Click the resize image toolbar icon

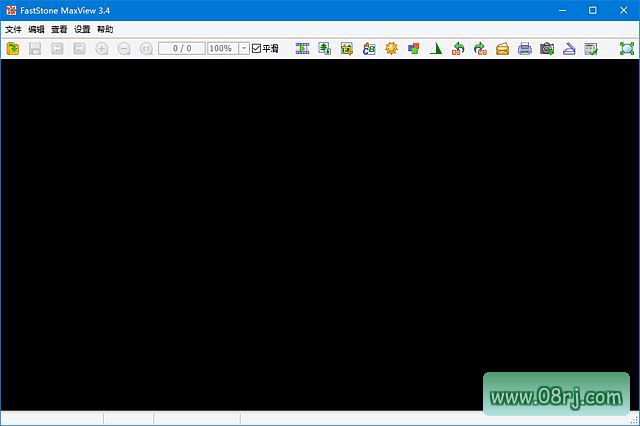325,48
